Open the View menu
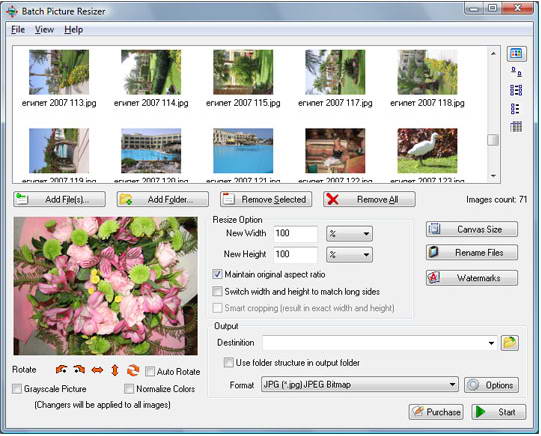This screenshot has width=541, height=436. coord(44,30)
